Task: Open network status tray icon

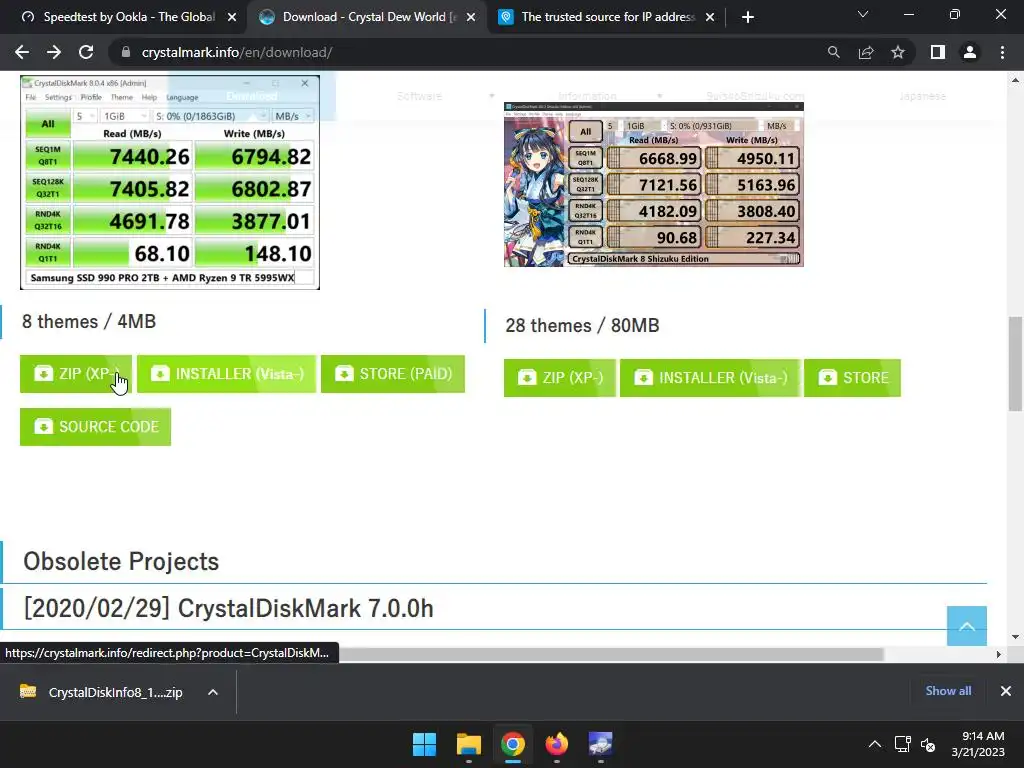Action: (903, 744)
